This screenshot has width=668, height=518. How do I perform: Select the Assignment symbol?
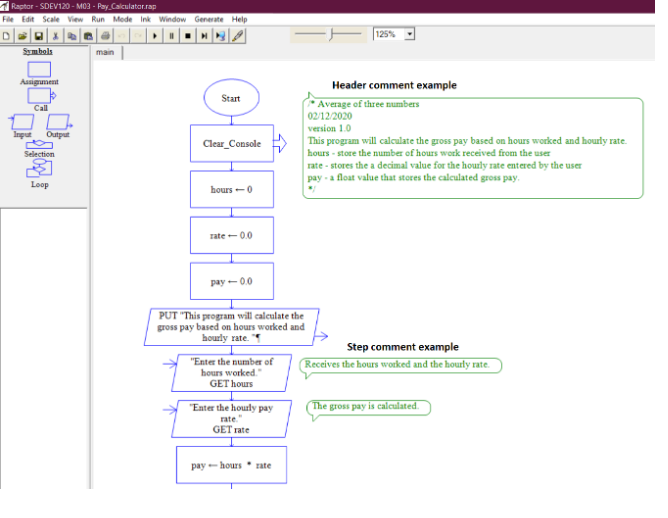point(39,69)
